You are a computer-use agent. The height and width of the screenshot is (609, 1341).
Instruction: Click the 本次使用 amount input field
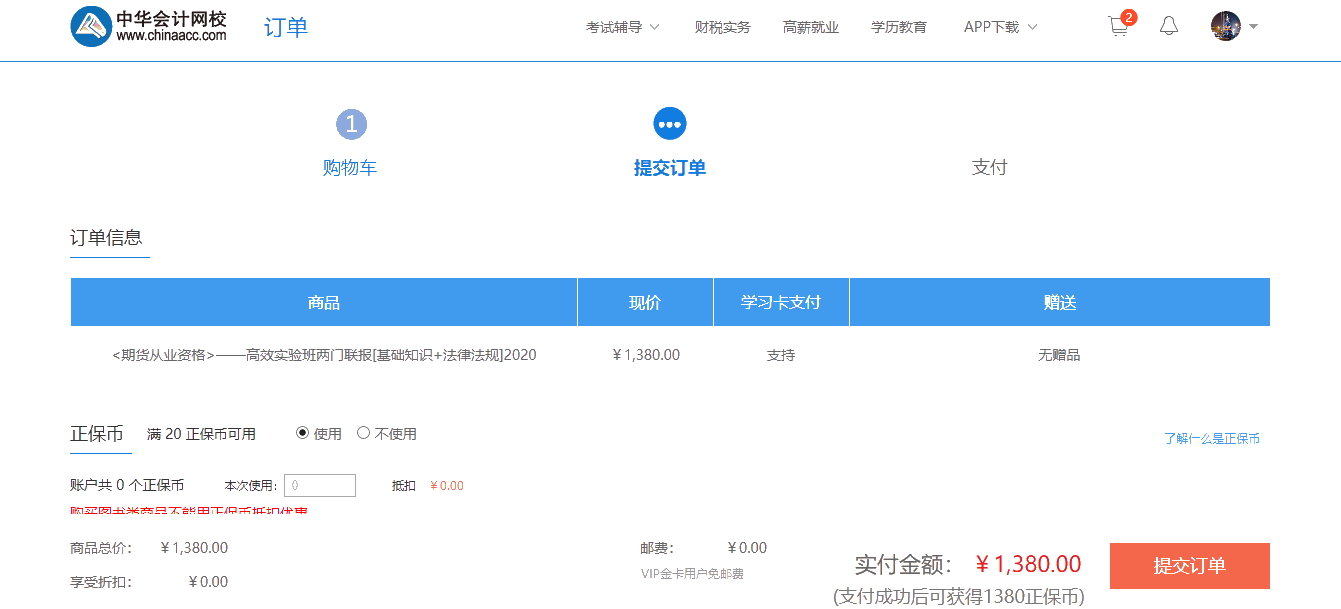[320, 486]
